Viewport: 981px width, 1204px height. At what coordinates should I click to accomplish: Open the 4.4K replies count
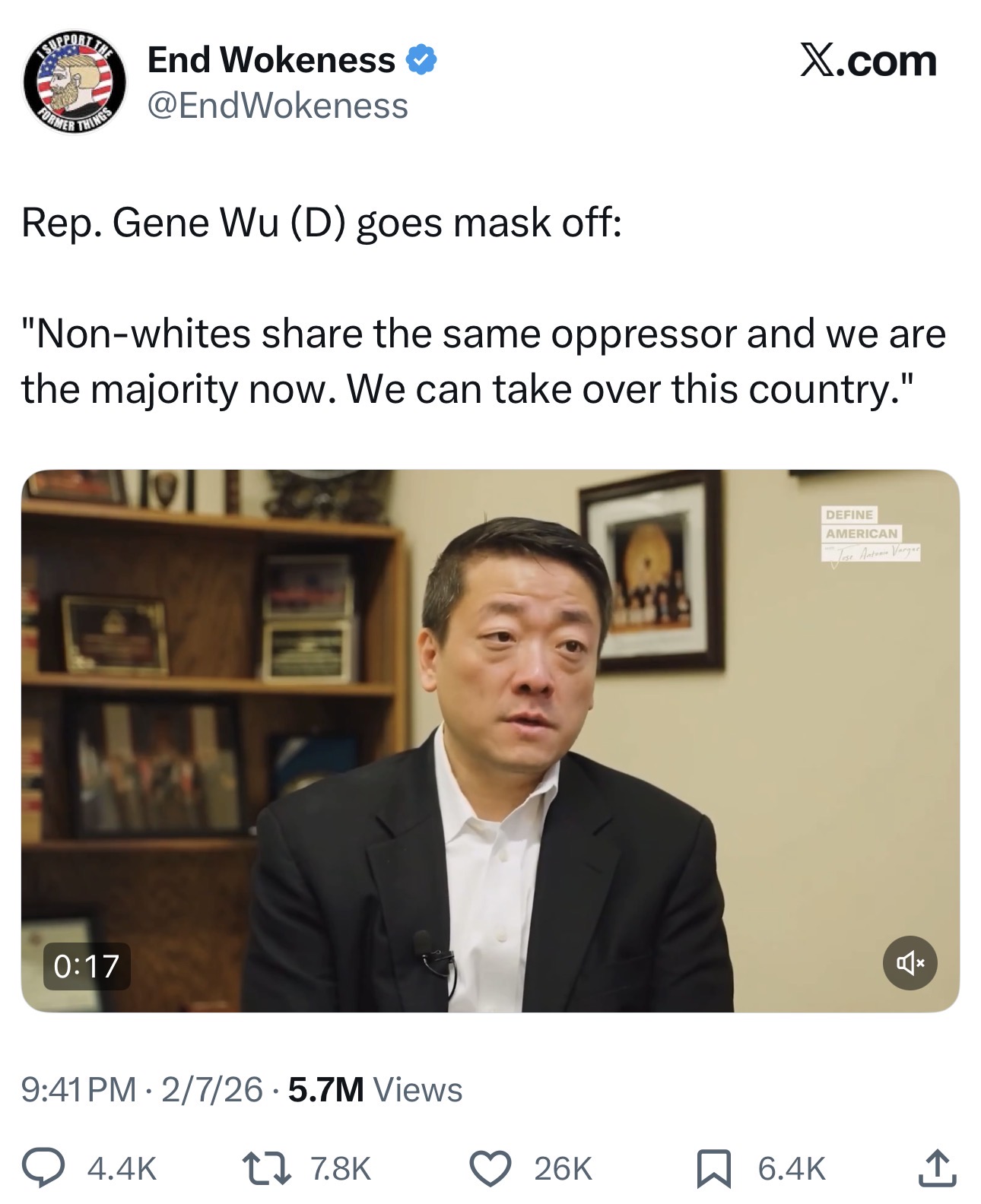[122, 1169]
